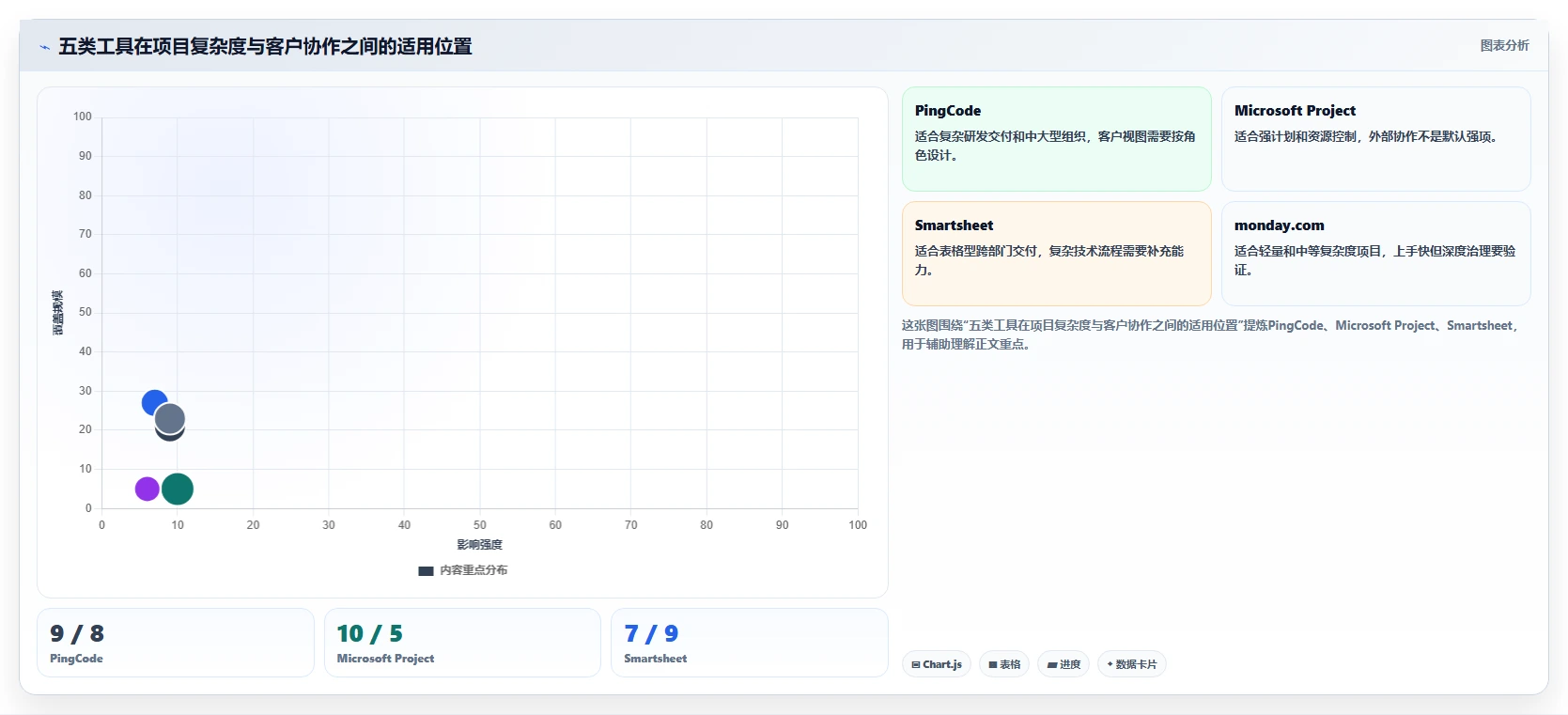Click the y-axis tick label 100
The image size is (1568, 715).
83,117
